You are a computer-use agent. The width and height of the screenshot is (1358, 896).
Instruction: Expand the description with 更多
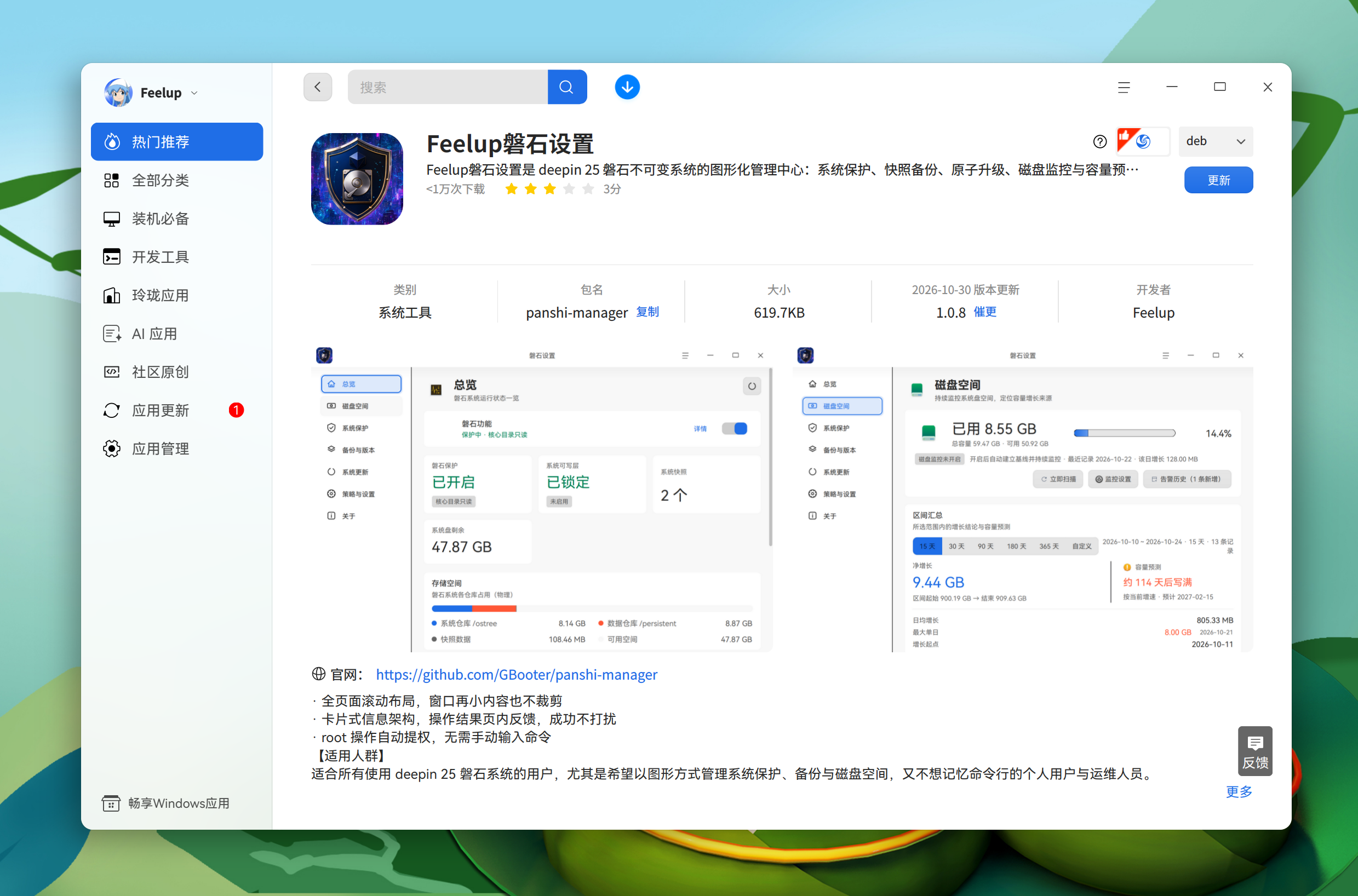(1239, 792)
